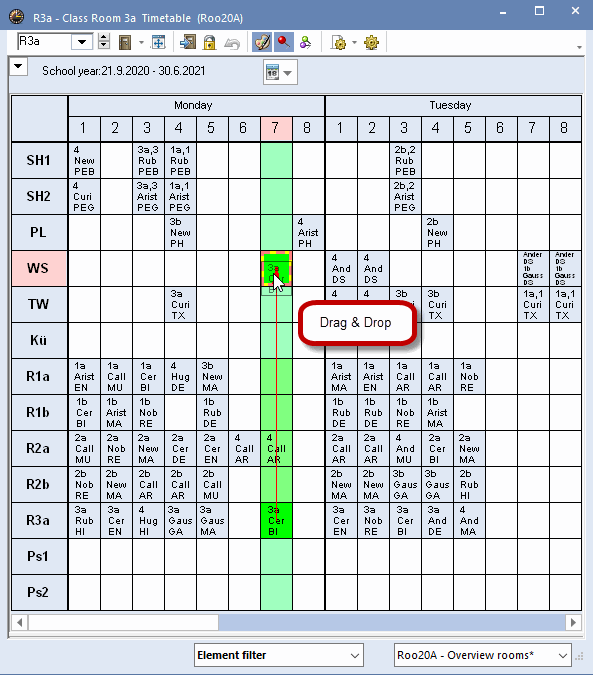Open timetable settings gear icon
593x675 pixels.
pyautogui.click(x=371, y=43)
